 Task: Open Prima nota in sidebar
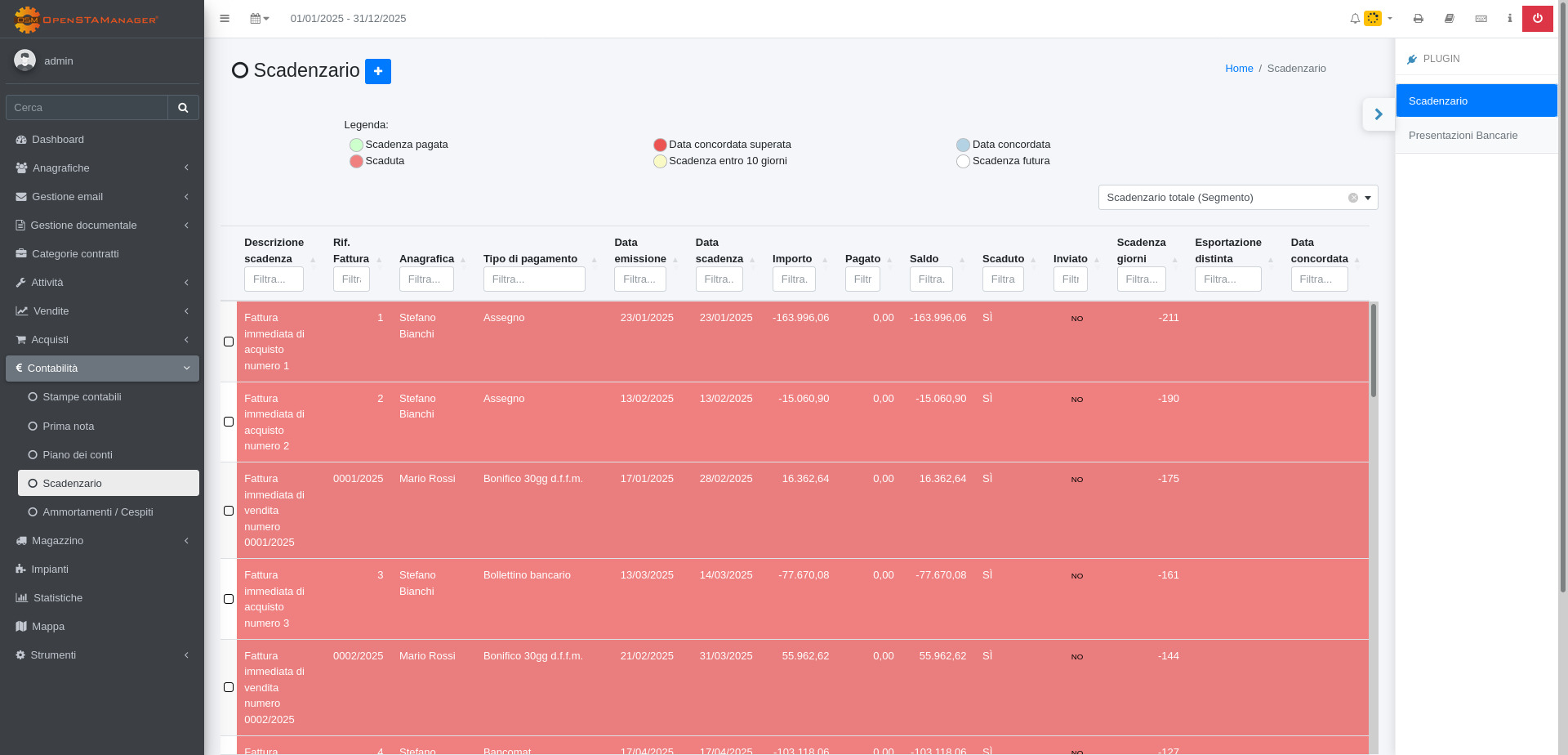tap(69, 427)
